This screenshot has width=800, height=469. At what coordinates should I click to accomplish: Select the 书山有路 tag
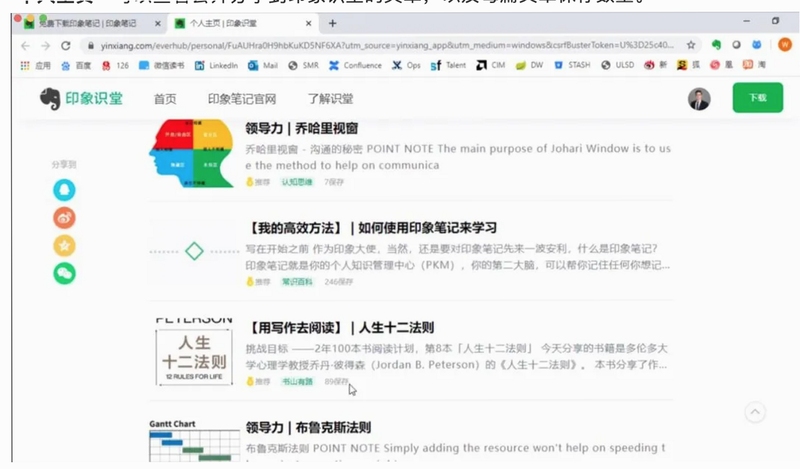tap(297, 382)
